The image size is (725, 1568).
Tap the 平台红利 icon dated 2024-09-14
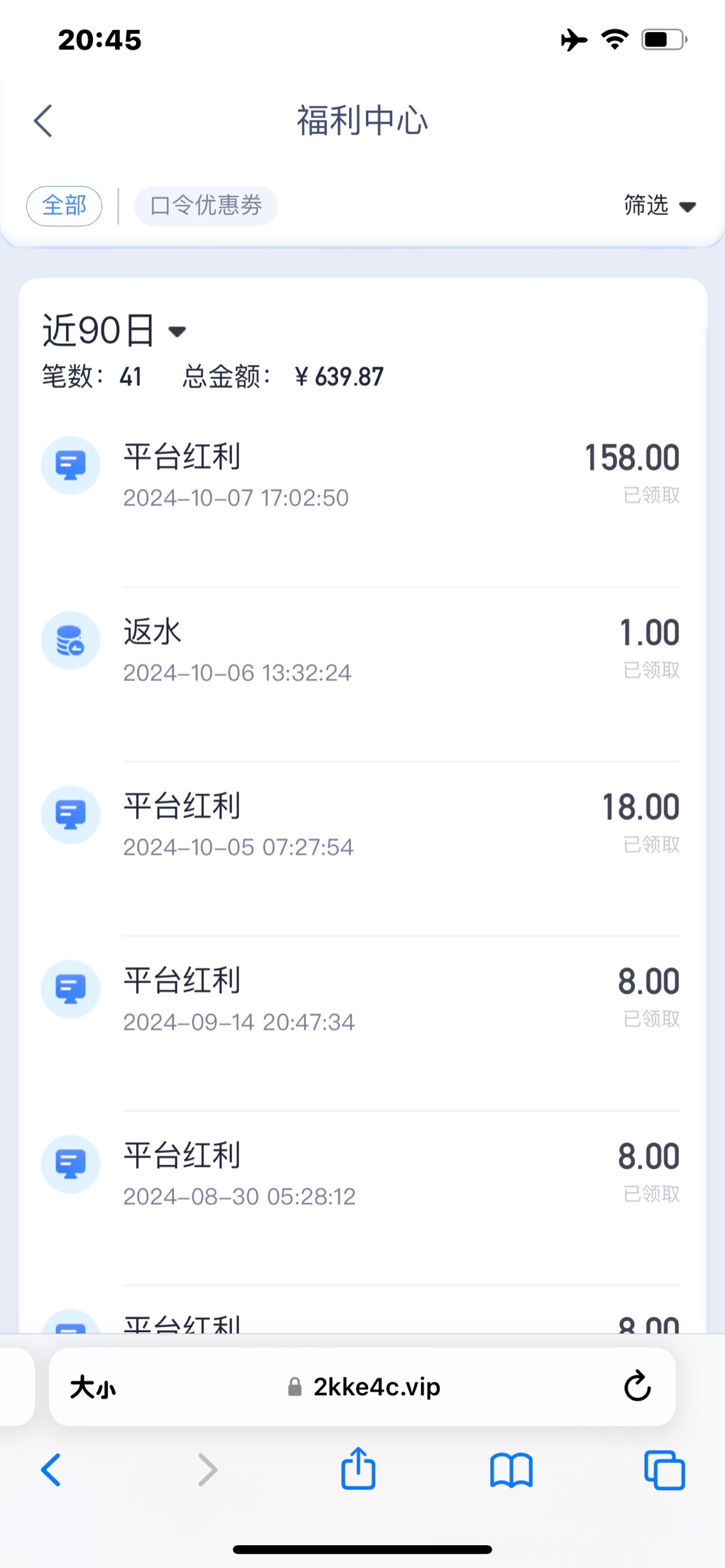coord(71,989)
